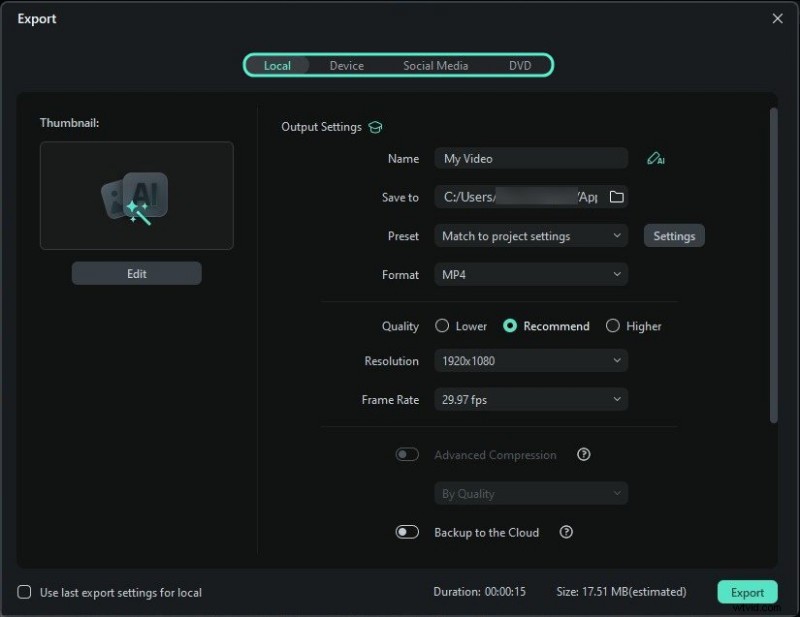Open the Save to folder browser icon
Screen dimensions: 800x617
(x=616, y=197)
